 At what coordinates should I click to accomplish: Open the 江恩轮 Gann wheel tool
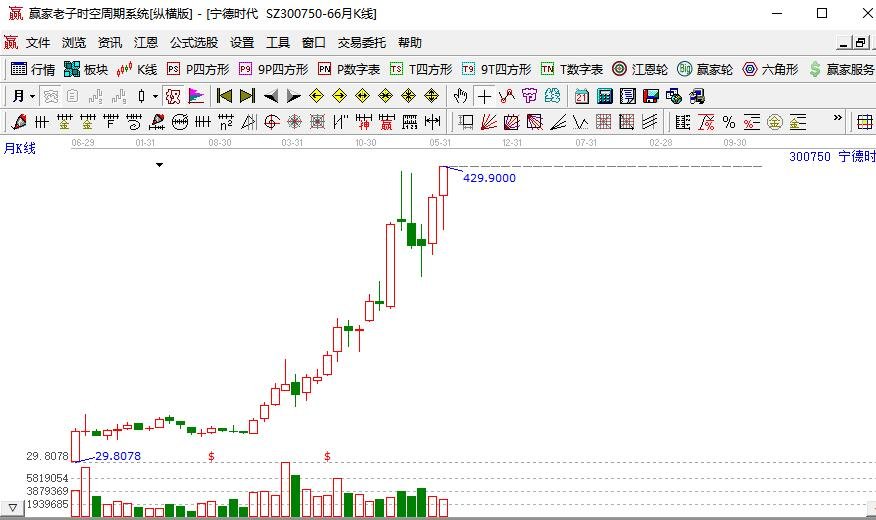(639, 69)
